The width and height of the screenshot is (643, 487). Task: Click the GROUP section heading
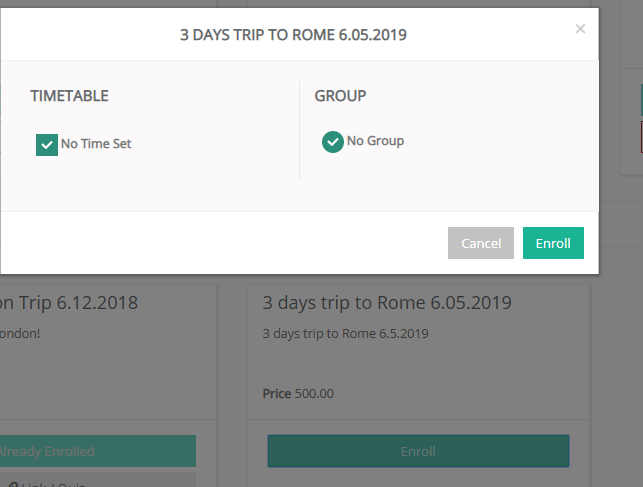(x=340, y=96)
